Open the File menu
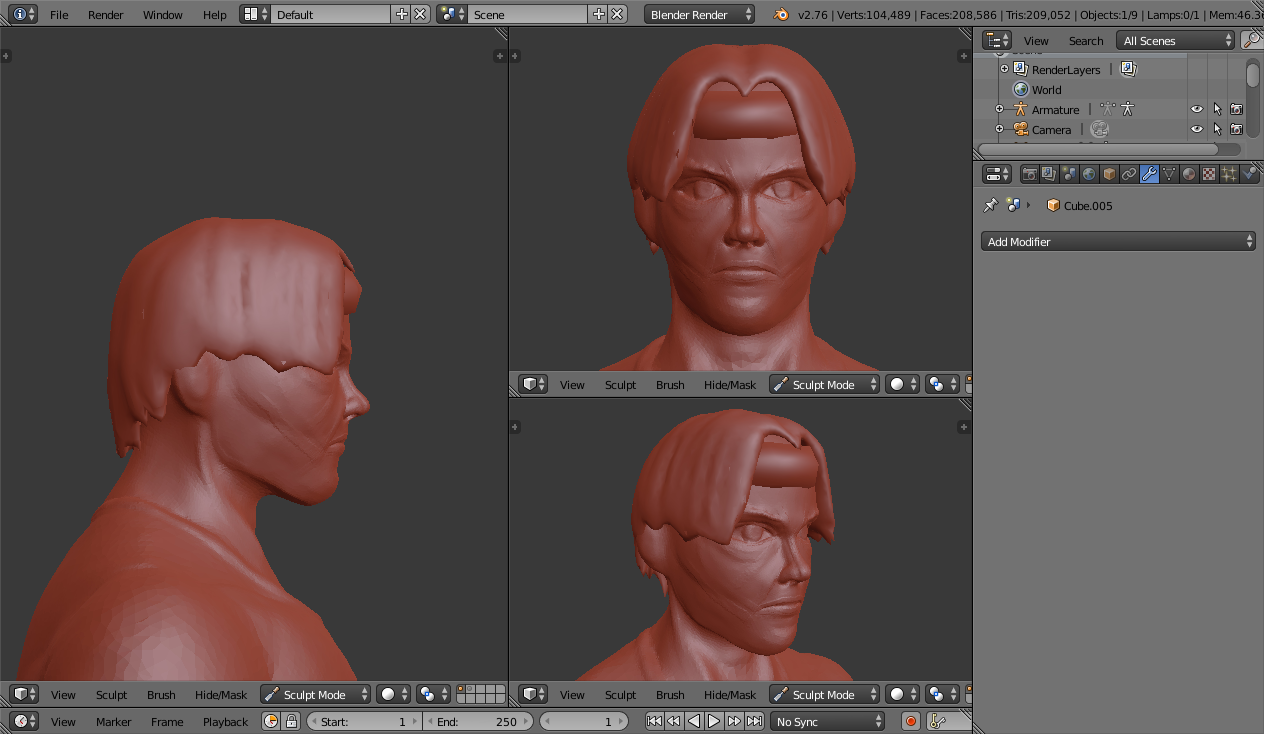Image resolution: width=1264 pixels, height=734 pixels. pyautogui.click(x=59, y=14)
